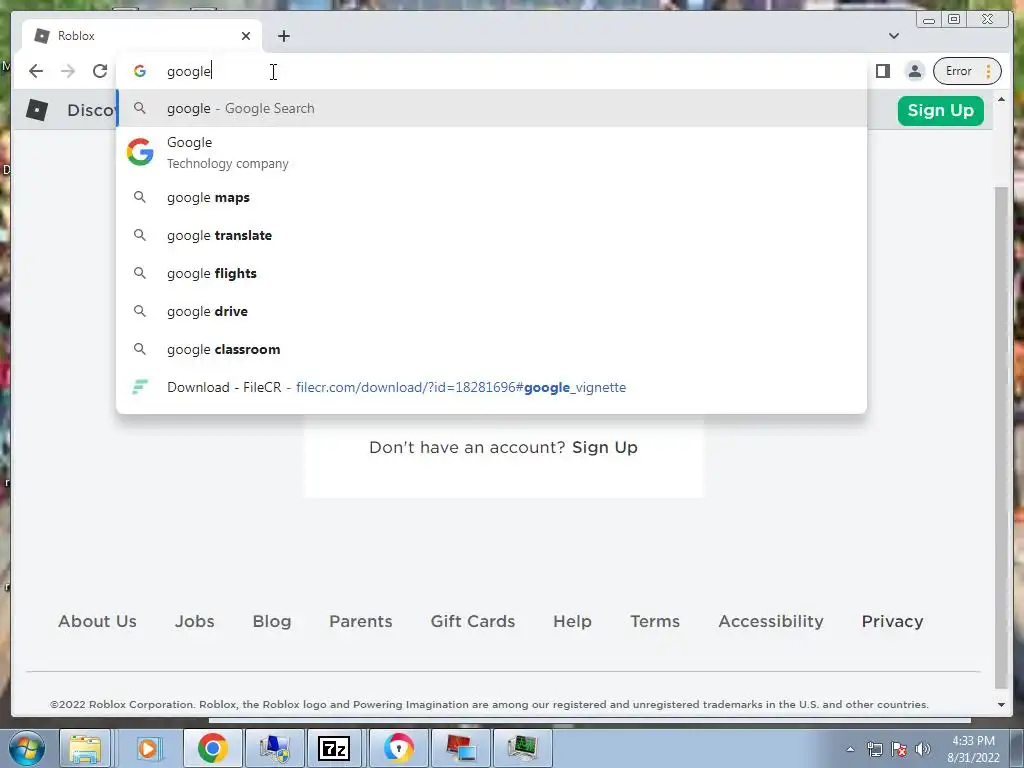Click the colorful Google logo in suggestions
Image resolution: width=1024 pixels, height=768 pixels.
point(140,152)
